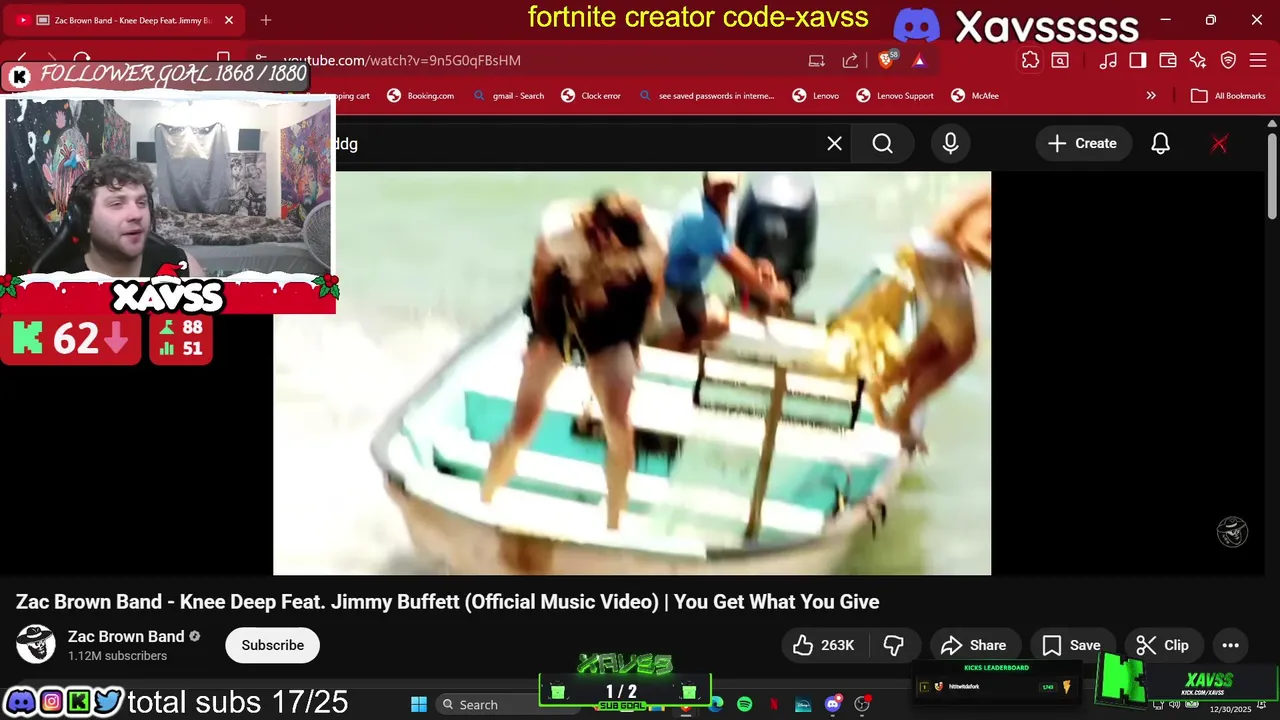This screenshot has height=720, width=1280.
Task: Open the McAfee bookmark
Action: pos(975,96)
